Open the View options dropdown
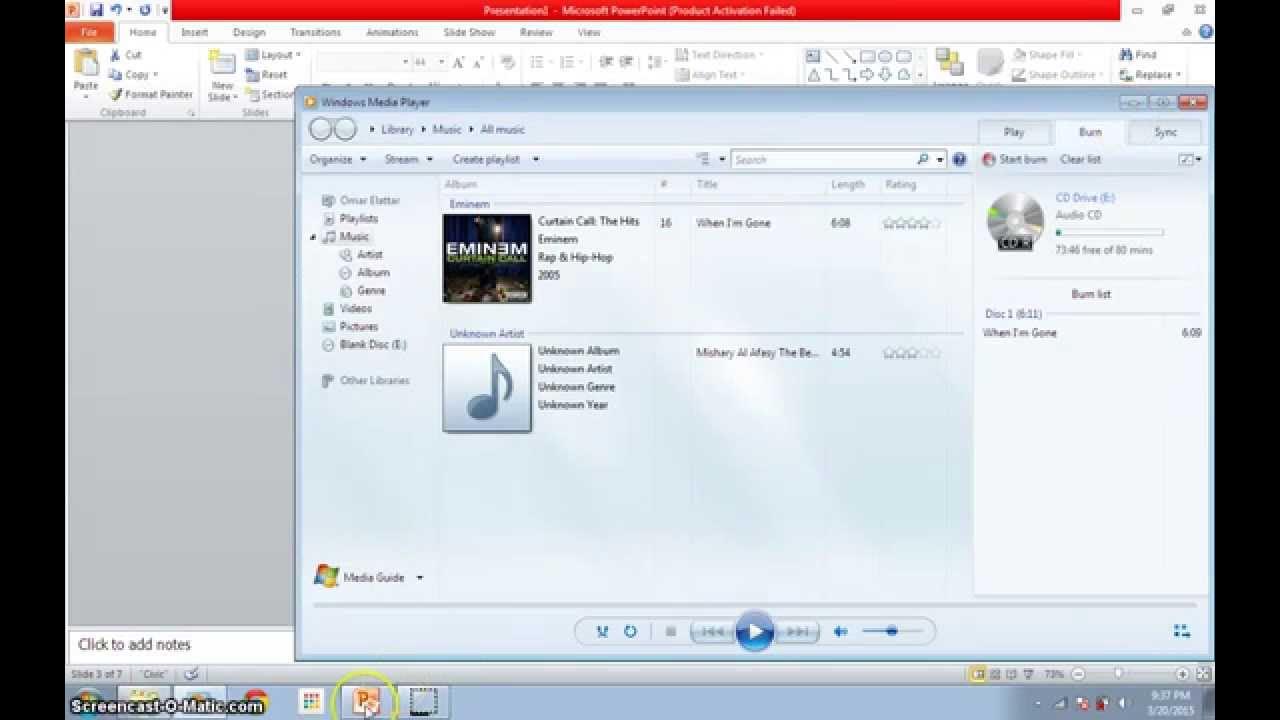 [722, 159]
